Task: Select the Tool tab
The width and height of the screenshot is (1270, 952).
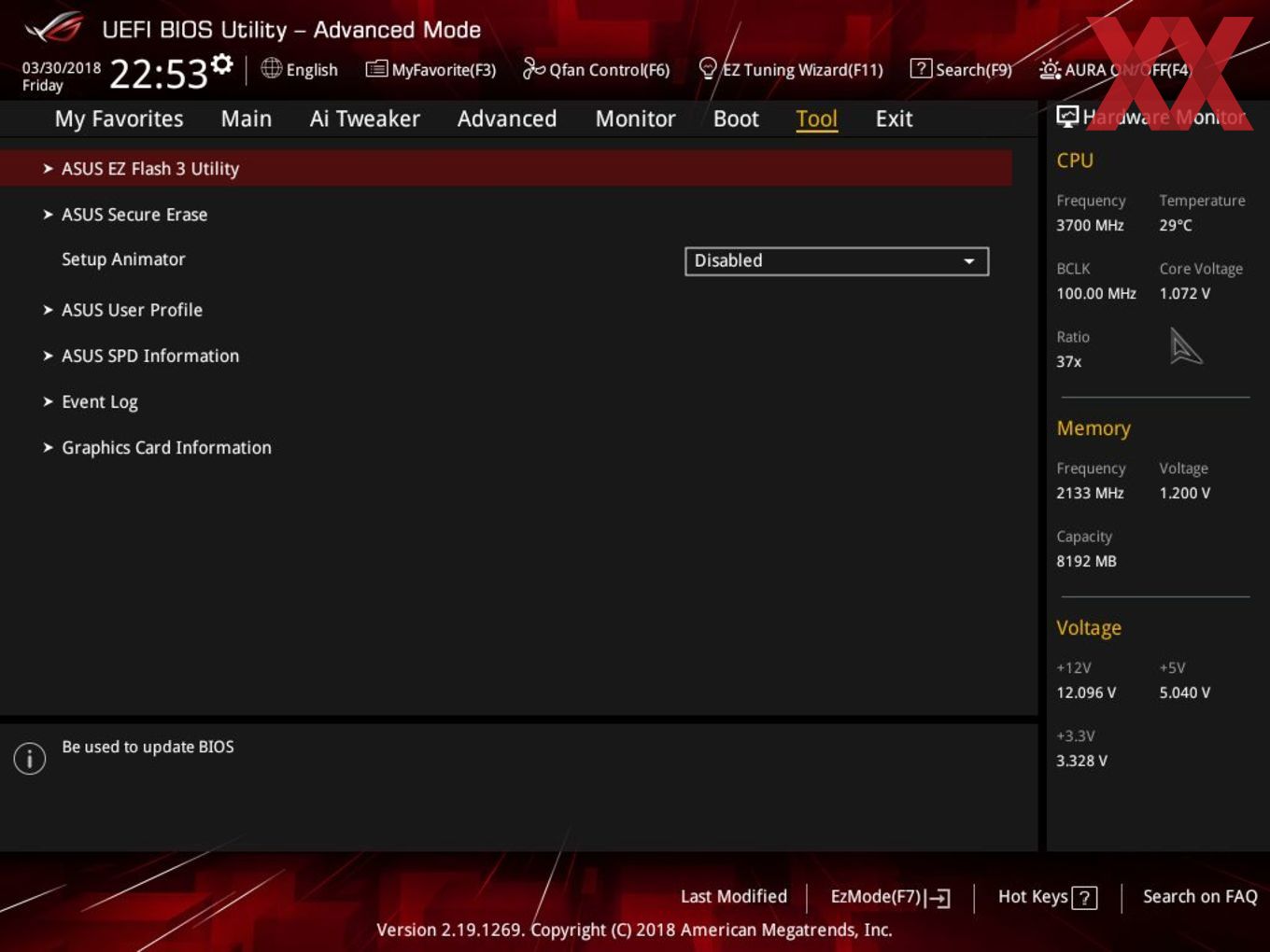Action: pos(817,119)
